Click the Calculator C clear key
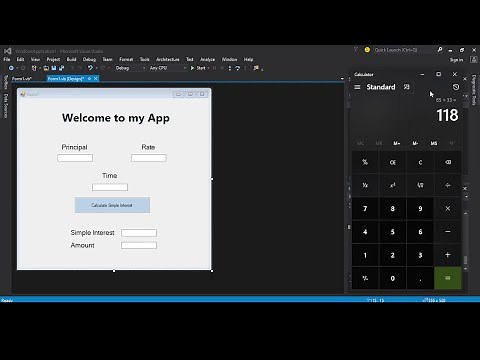Viewport: 480px width, 360px height. pos(420,162)
